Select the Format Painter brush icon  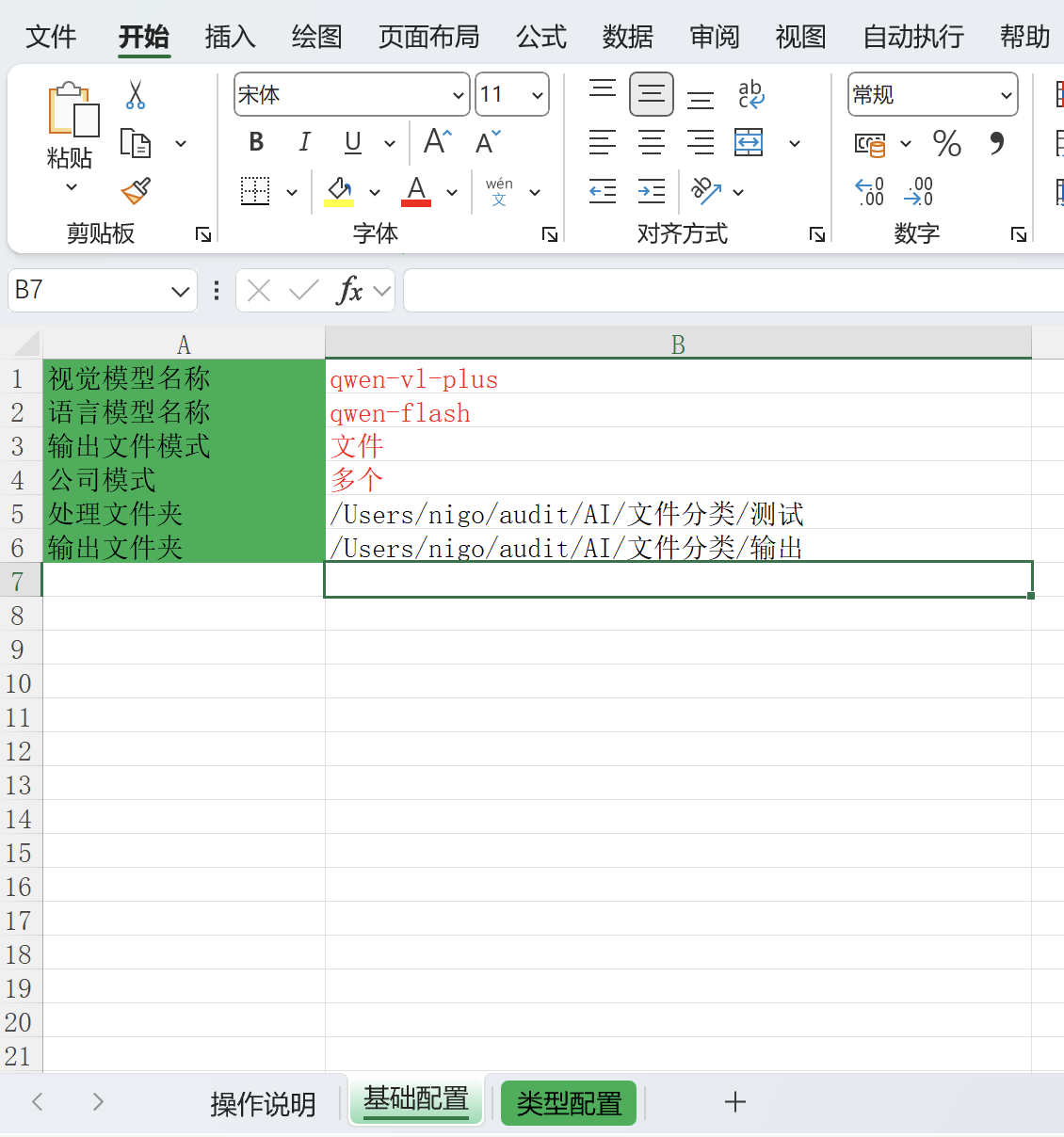click(136, 191)
